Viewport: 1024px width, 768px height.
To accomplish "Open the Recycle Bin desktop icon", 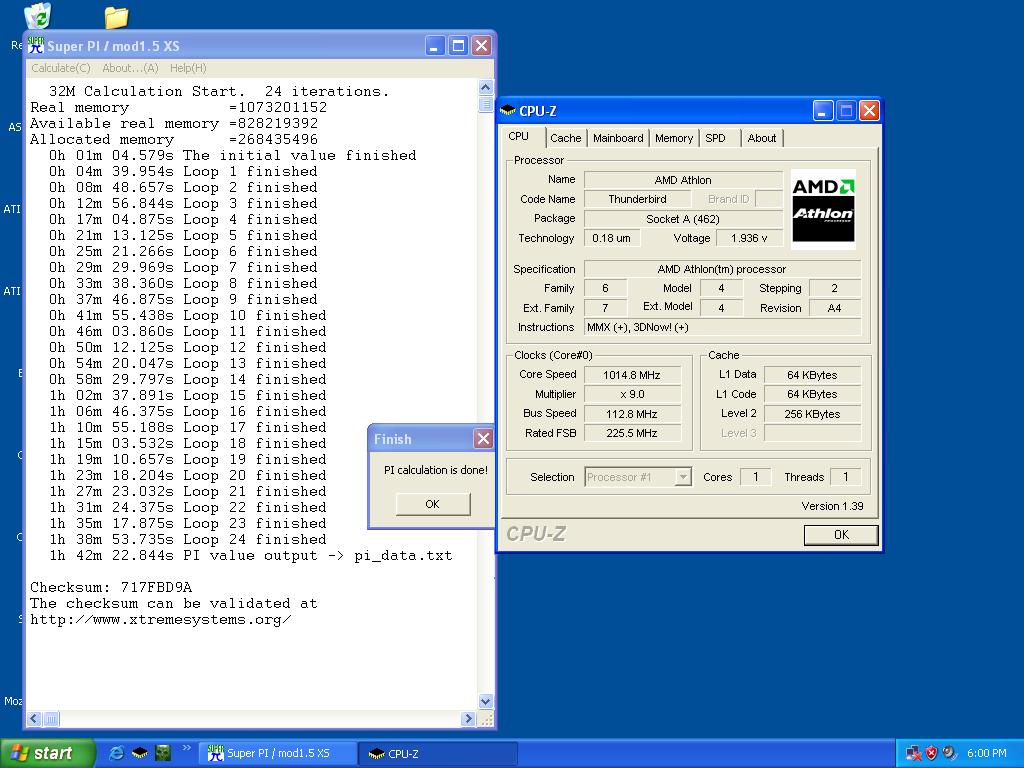I will pos(38,16).
